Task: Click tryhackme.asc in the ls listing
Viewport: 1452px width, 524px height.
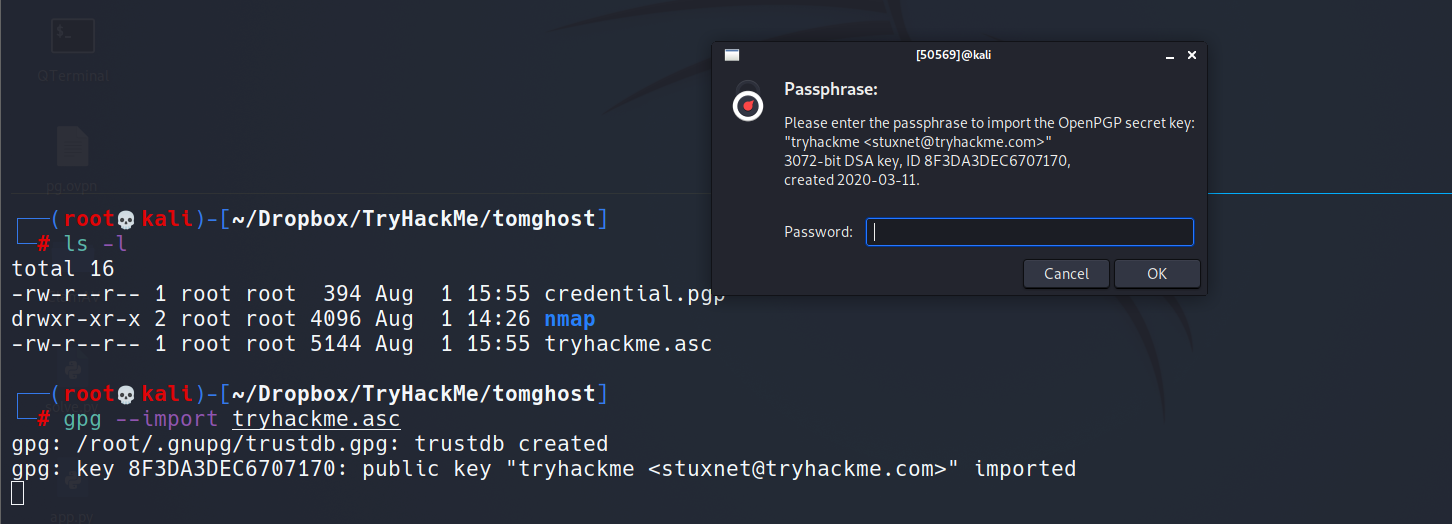Action: click(627, 344)
